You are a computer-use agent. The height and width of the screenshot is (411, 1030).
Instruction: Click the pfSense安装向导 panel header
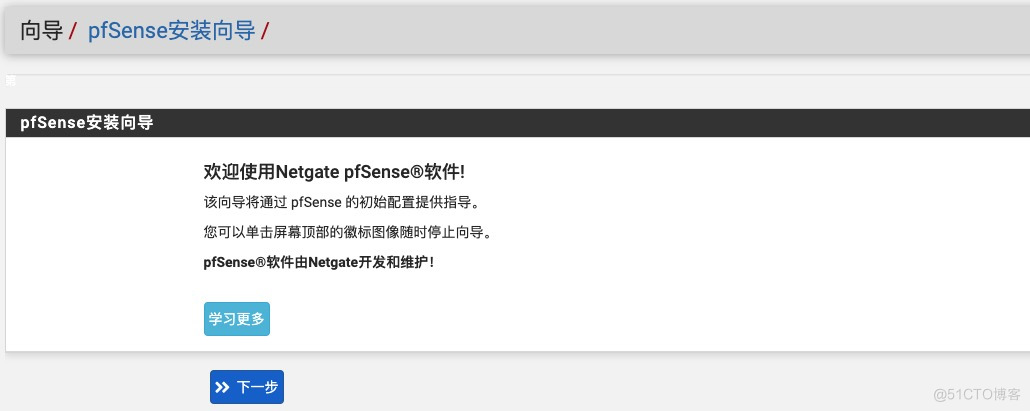pos(518,123)
